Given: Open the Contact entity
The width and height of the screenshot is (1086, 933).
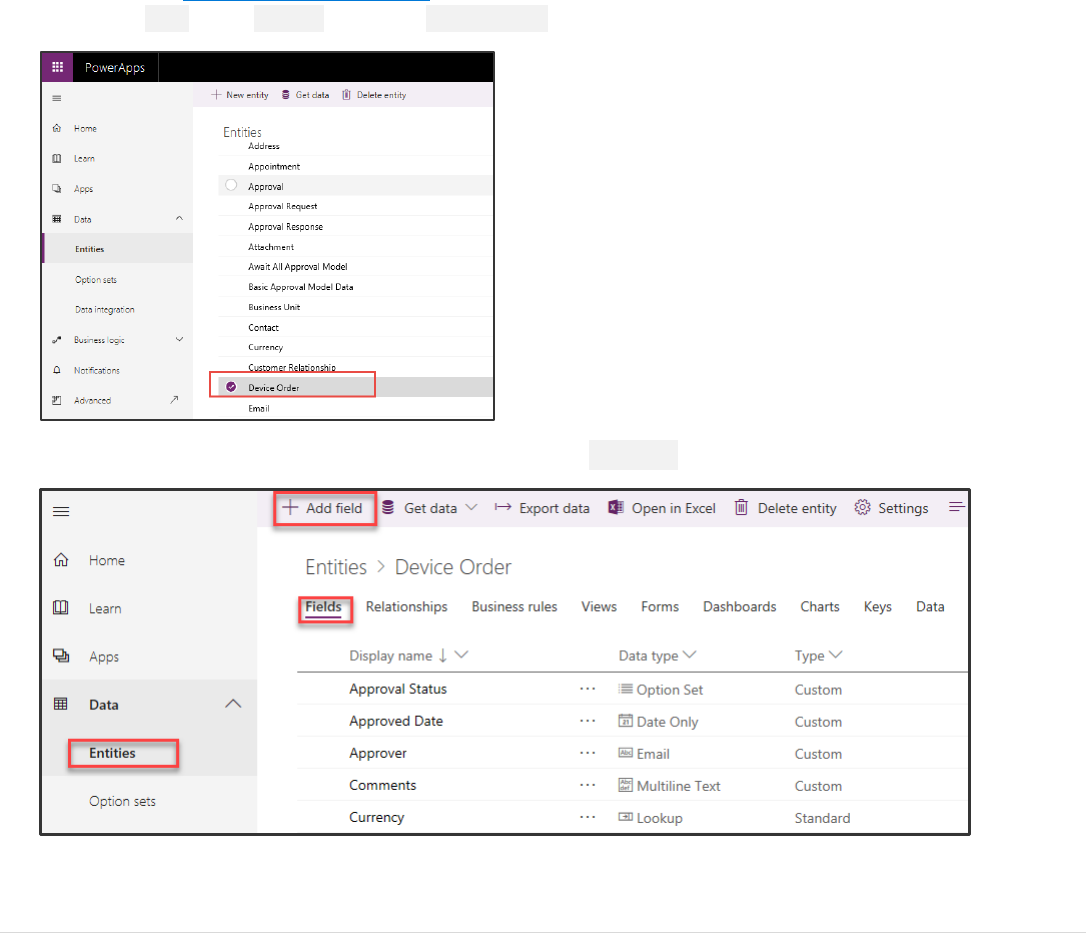Looking at the screenshot, I should coord(263,328).
